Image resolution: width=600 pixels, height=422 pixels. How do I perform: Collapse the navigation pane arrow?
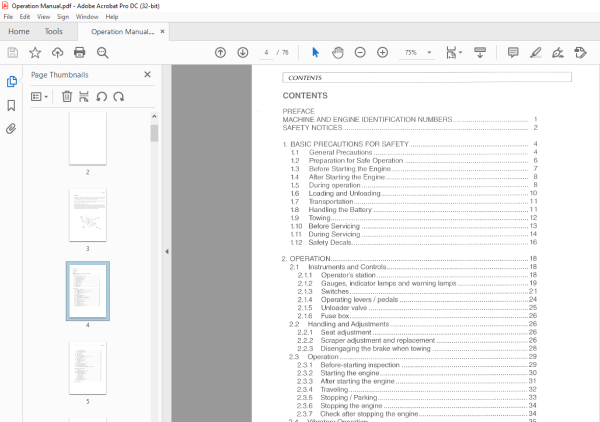click(x=167, y=251)
